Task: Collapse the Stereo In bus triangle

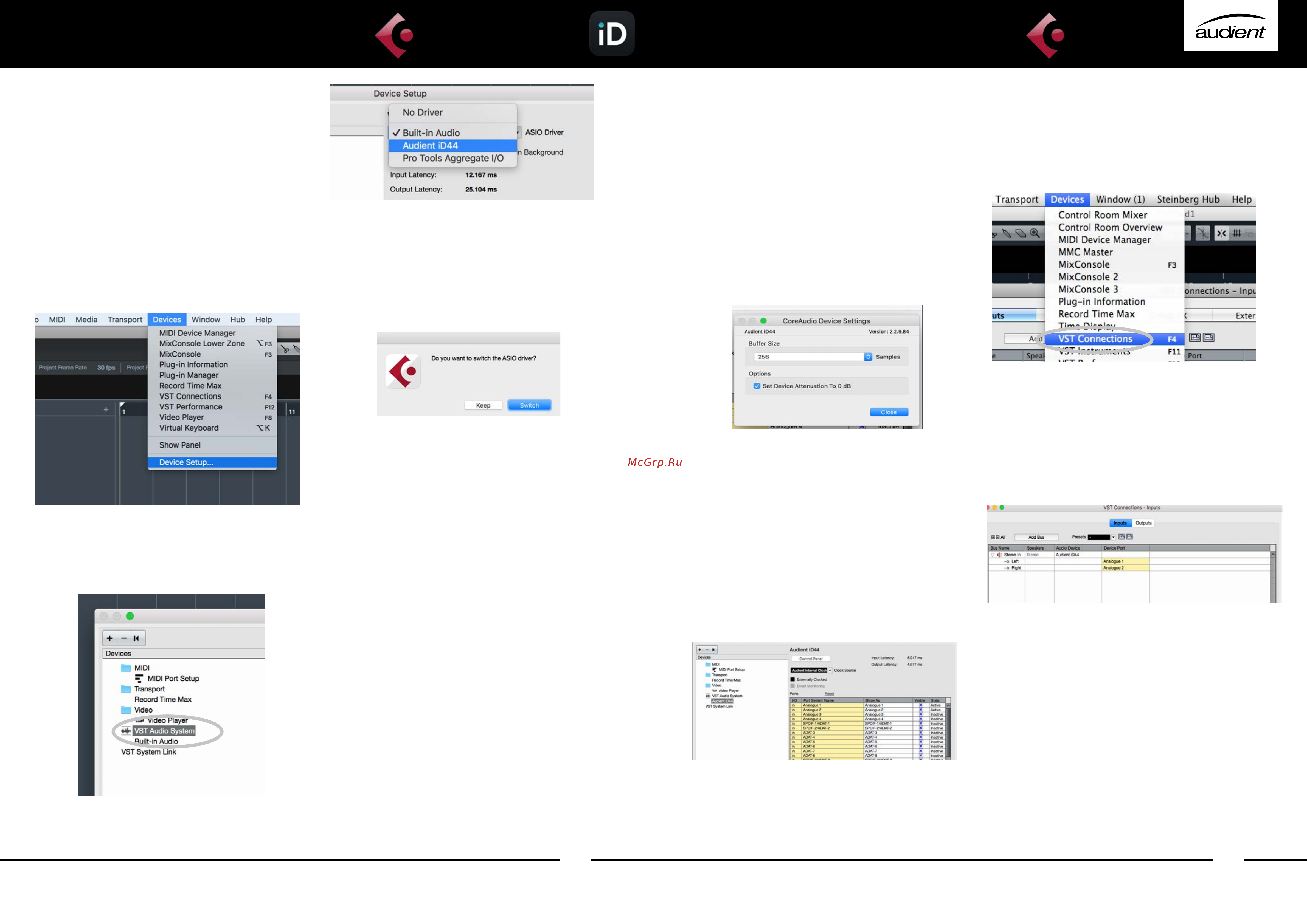Action: point(992,555)
